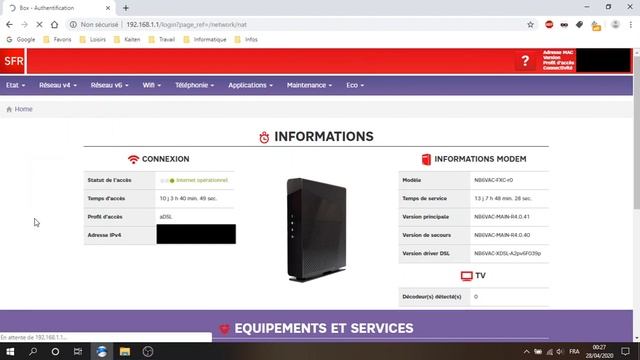
Task: Click the Chrome browser taskbar icon
Action: pos(102,351)
